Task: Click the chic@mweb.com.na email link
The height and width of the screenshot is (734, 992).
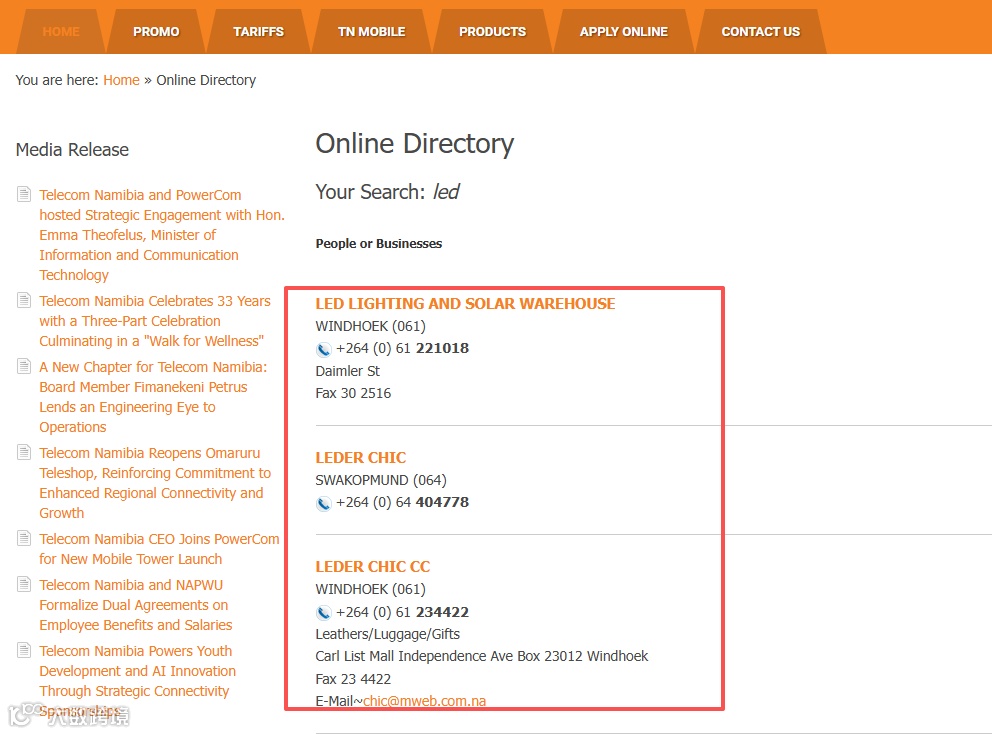Action: [425, 701]
